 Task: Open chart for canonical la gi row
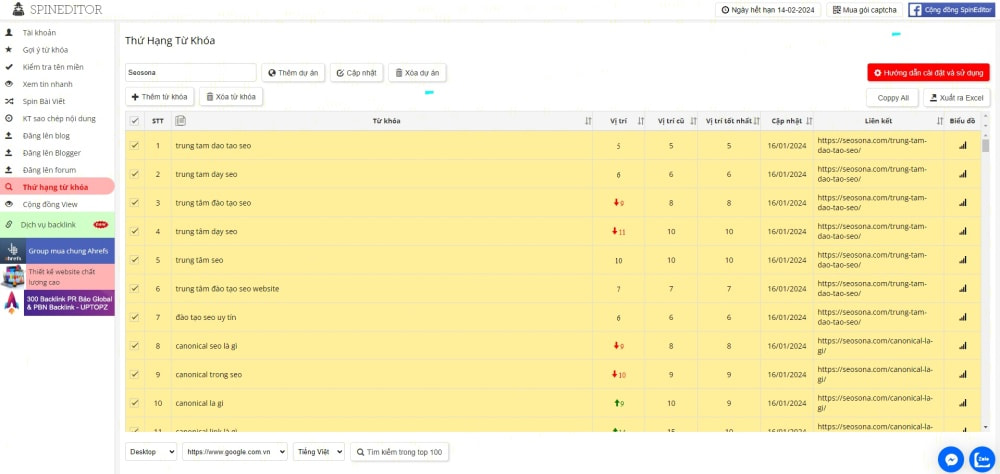tap(962, 403)
